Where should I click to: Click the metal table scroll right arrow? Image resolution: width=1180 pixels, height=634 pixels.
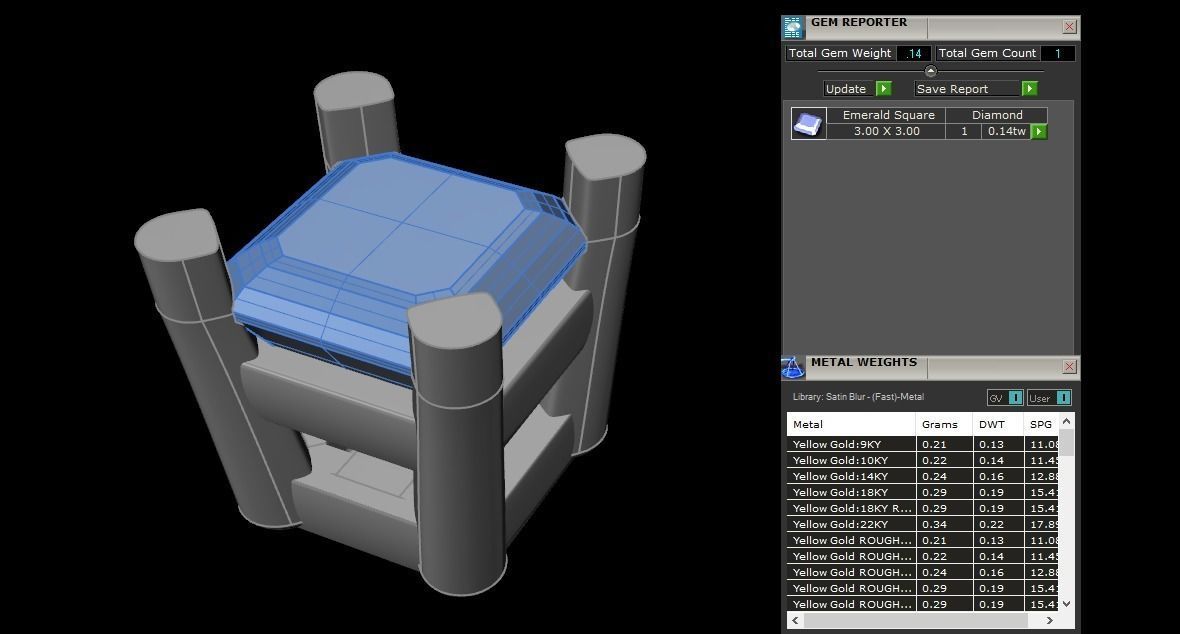point(1051,620)
